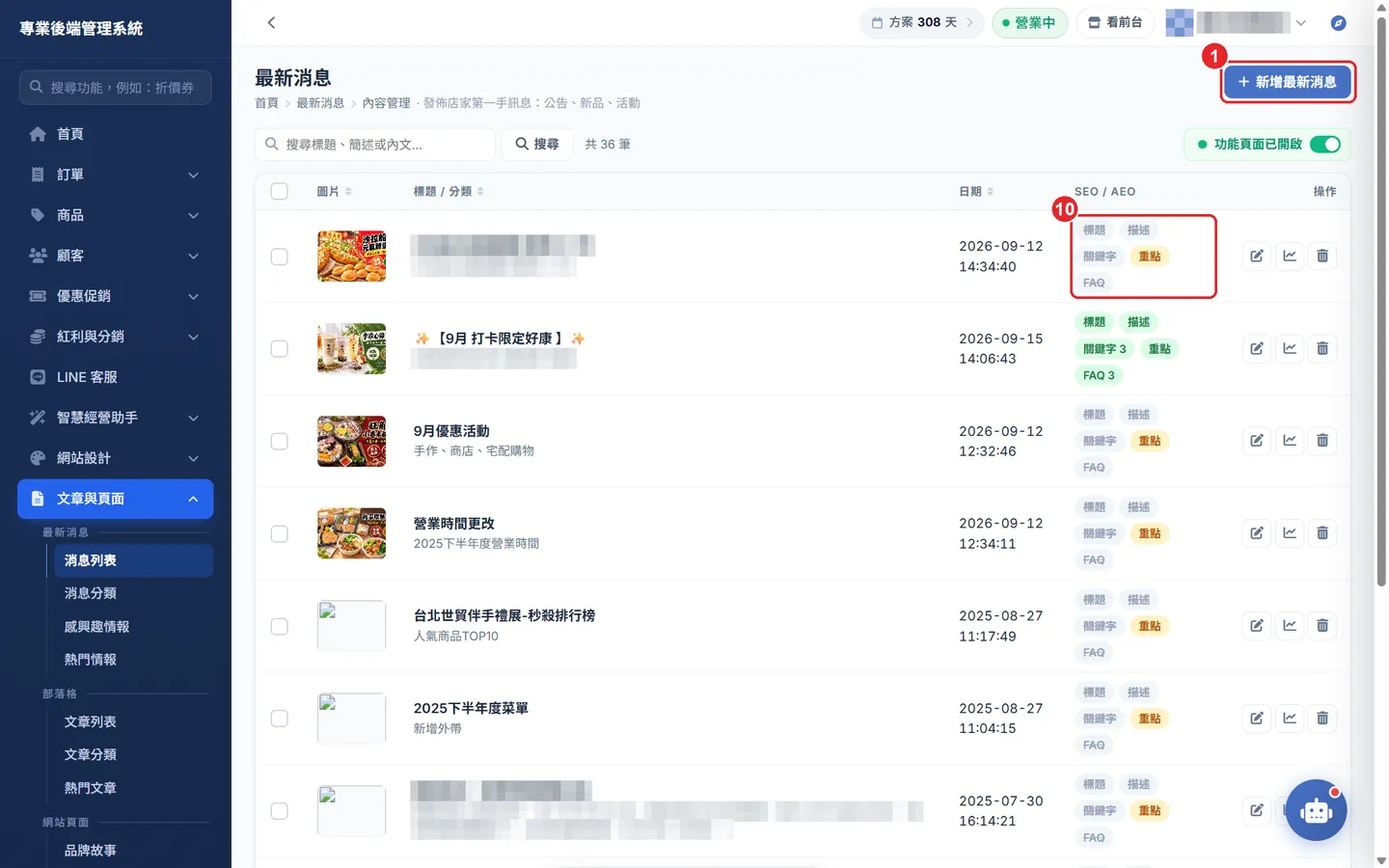This screenshot has height=868, width=1389.
Task: Click the 方案 308 天 plan pill
Action: pyautogui.click(x=922, y=22)
